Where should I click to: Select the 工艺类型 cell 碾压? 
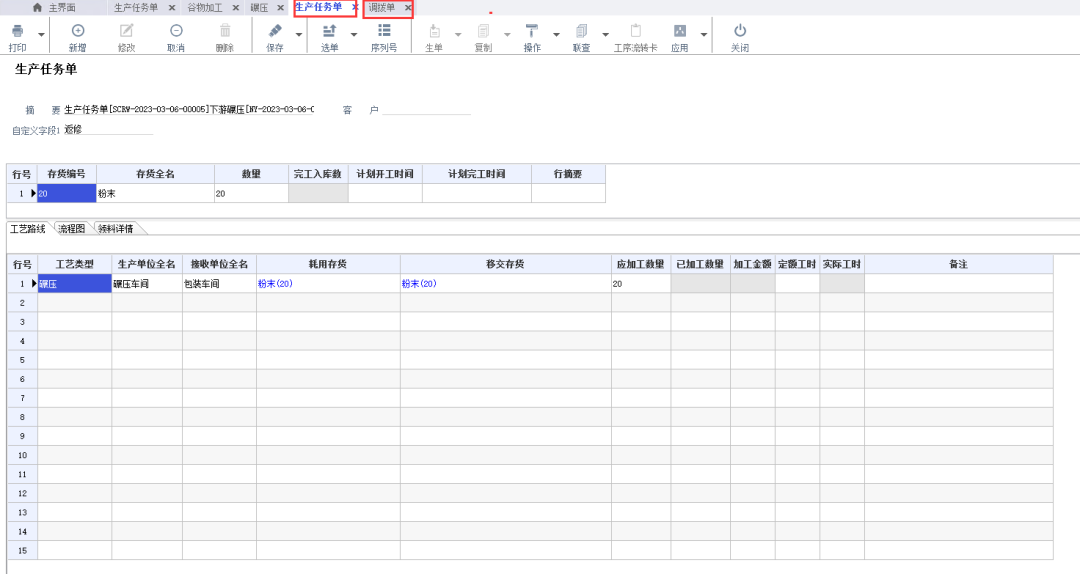coord(74,284)
